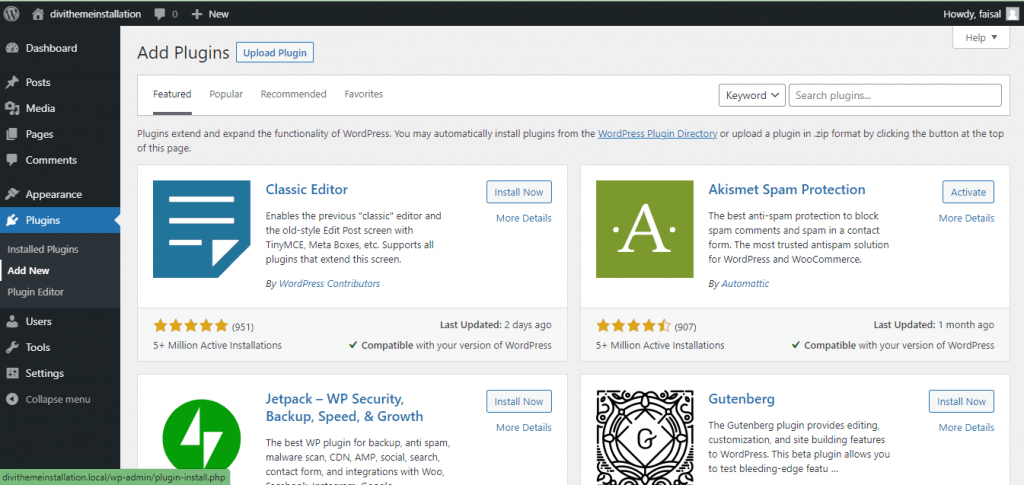Click the Akismet Spam Protection title link
Screen dimensions: 1024x485
click(x=787, y=189)
